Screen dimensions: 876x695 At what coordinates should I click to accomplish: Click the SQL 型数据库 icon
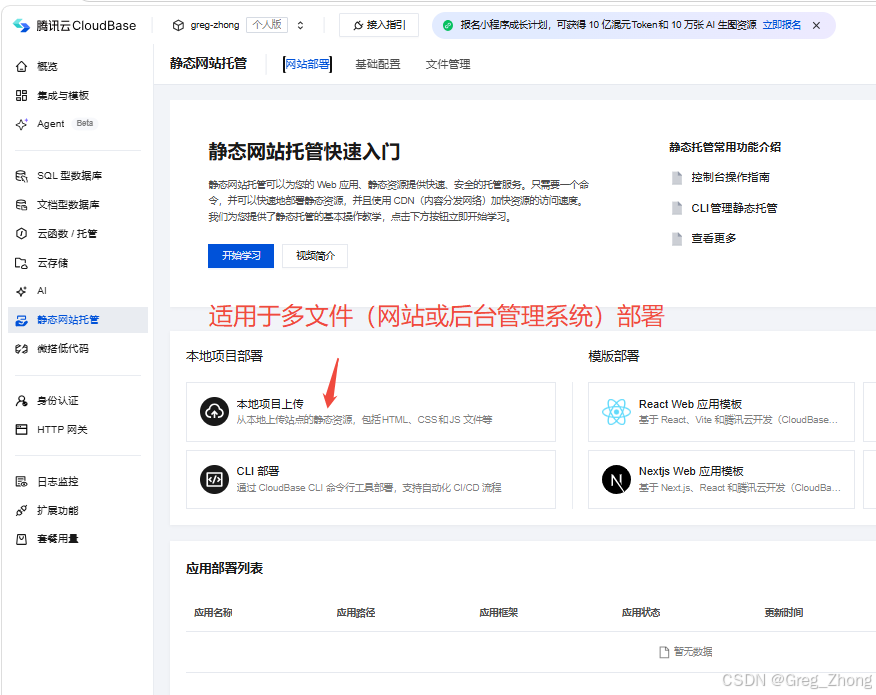click(21, 176)
